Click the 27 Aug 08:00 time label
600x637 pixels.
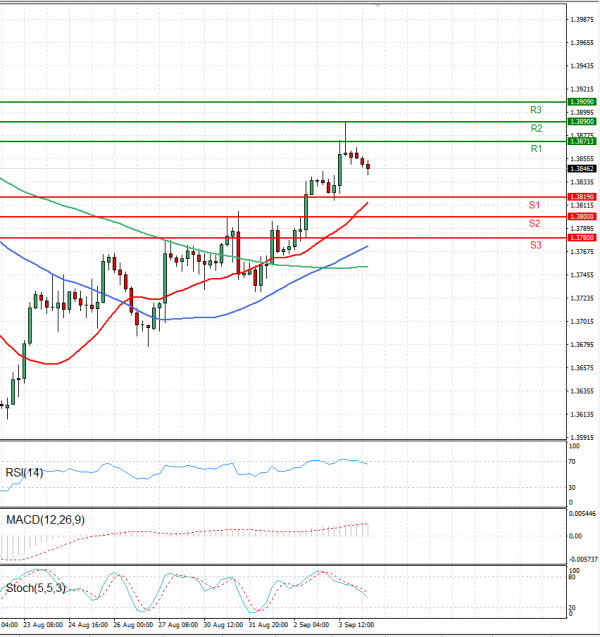pos(178,624)
